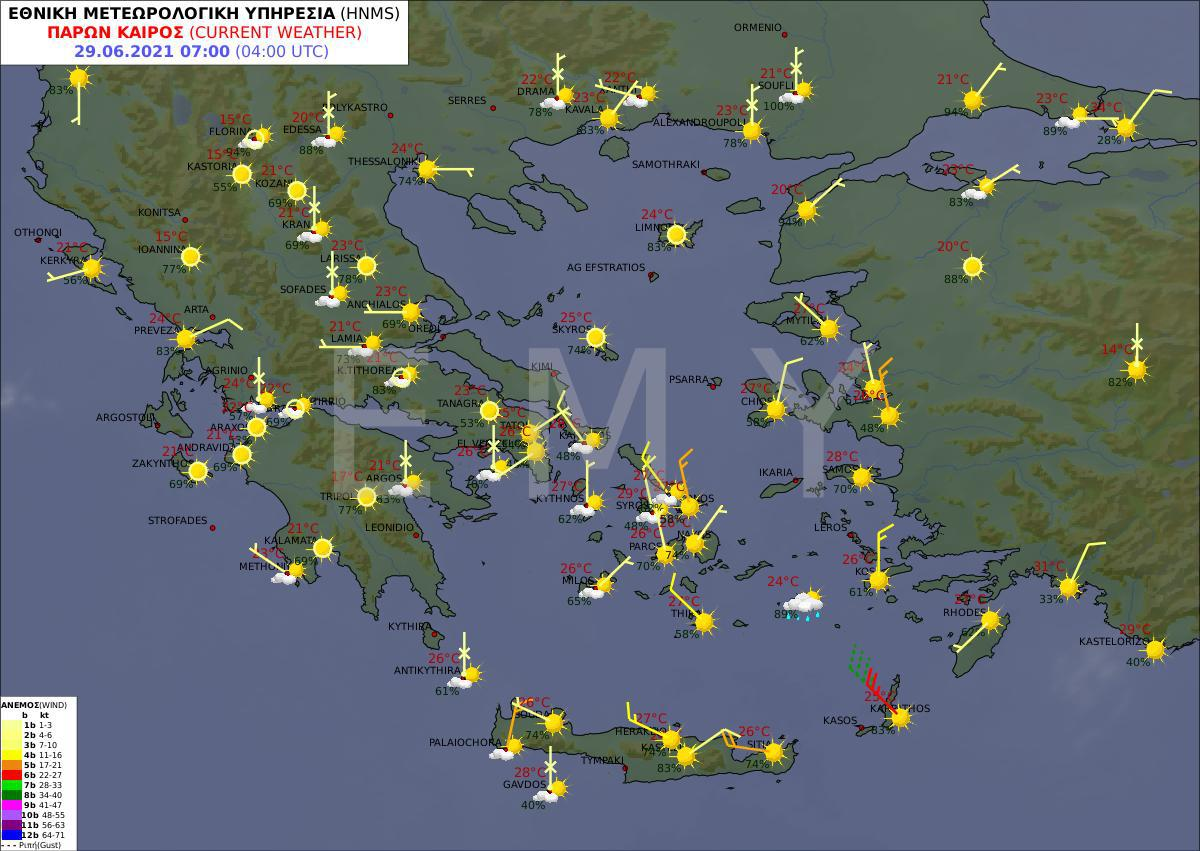Select the AG EFSTRATIOS station label

tap(606, 268)
